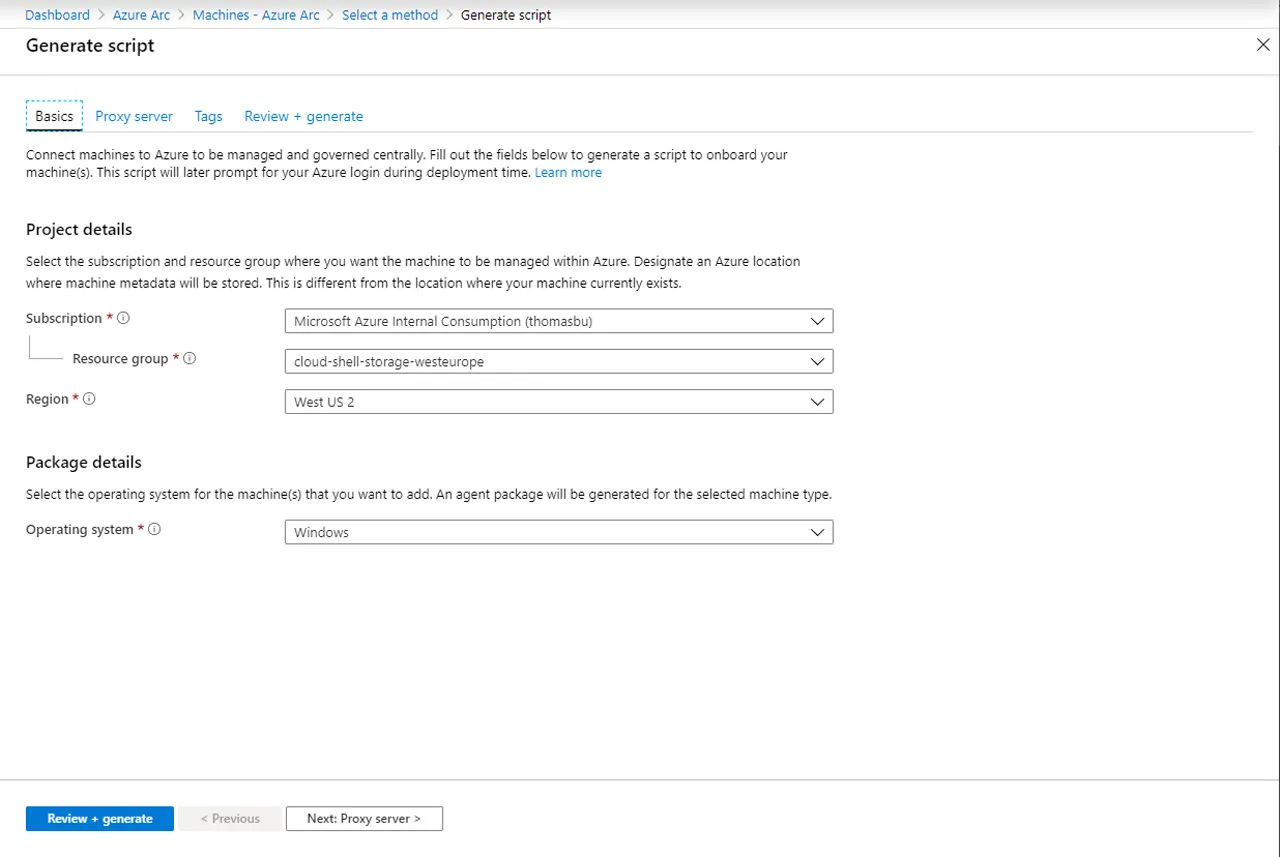Screen dimensions: 1280x857
Task: Click the Review + generate button
Action: 99,818
